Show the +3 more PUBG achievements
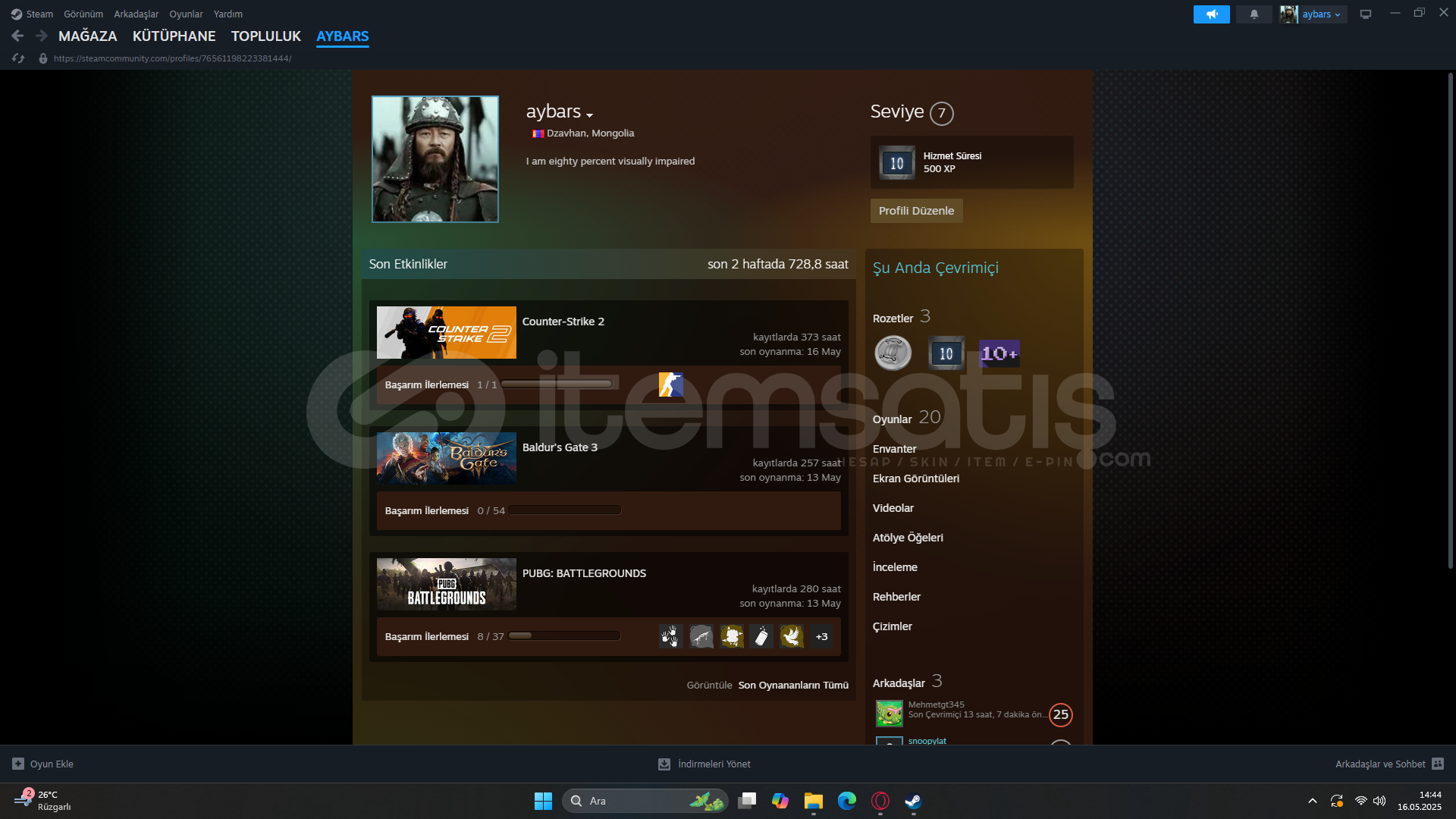The height and width of the screenshot is (819, 1456). pos(822,636)
